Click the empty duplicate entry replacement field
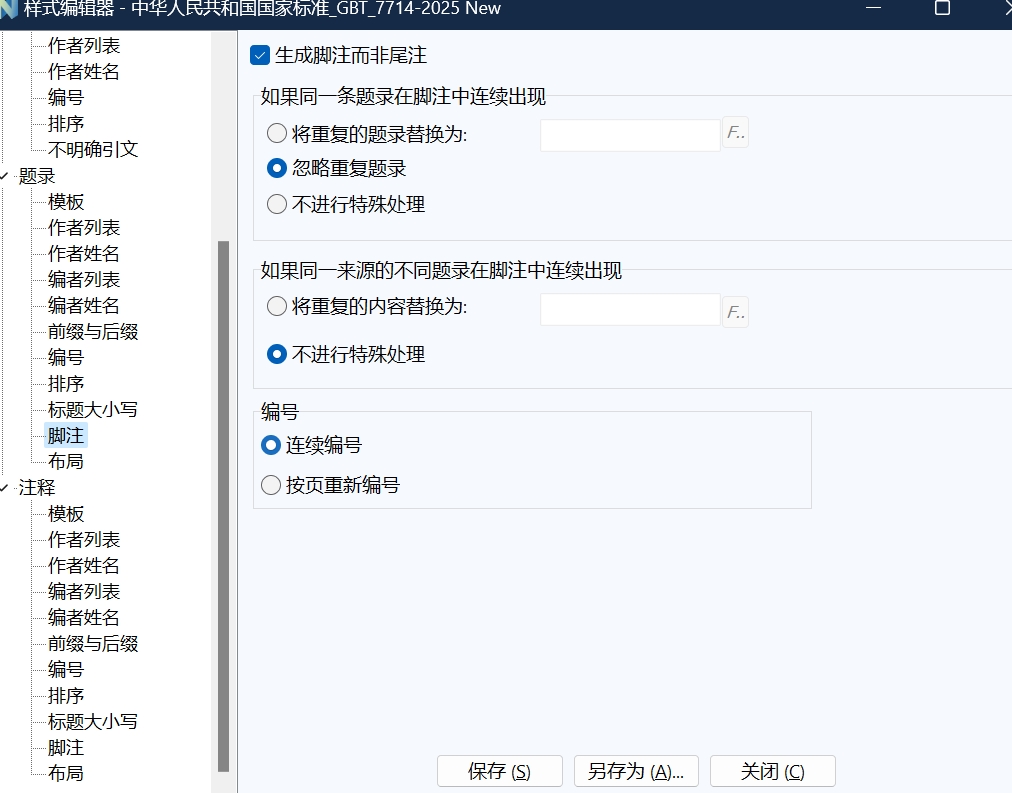 tap(630, 133)
